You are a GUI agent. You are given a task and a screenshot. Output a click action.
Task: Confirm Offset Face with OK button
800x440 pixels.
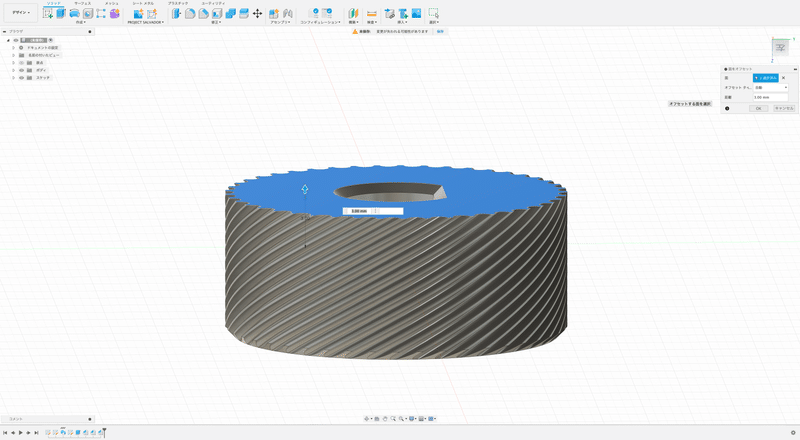(x=759, y=108)
